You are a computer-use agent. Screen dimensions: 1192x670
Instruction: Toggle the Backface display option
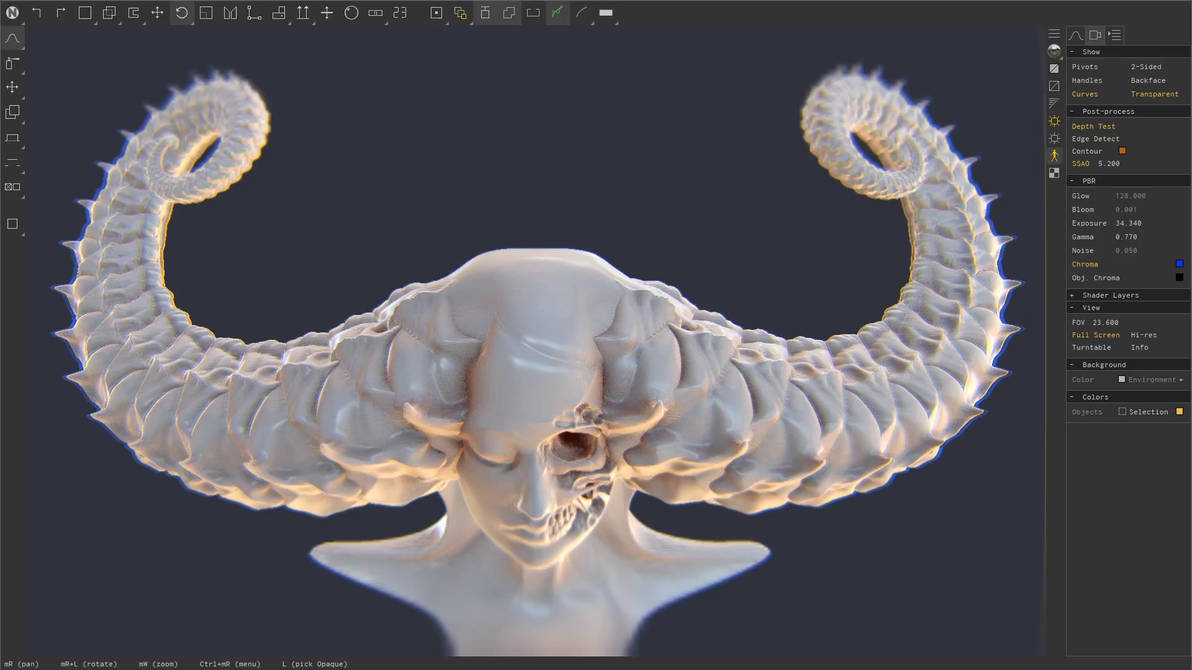(1148, 81)
